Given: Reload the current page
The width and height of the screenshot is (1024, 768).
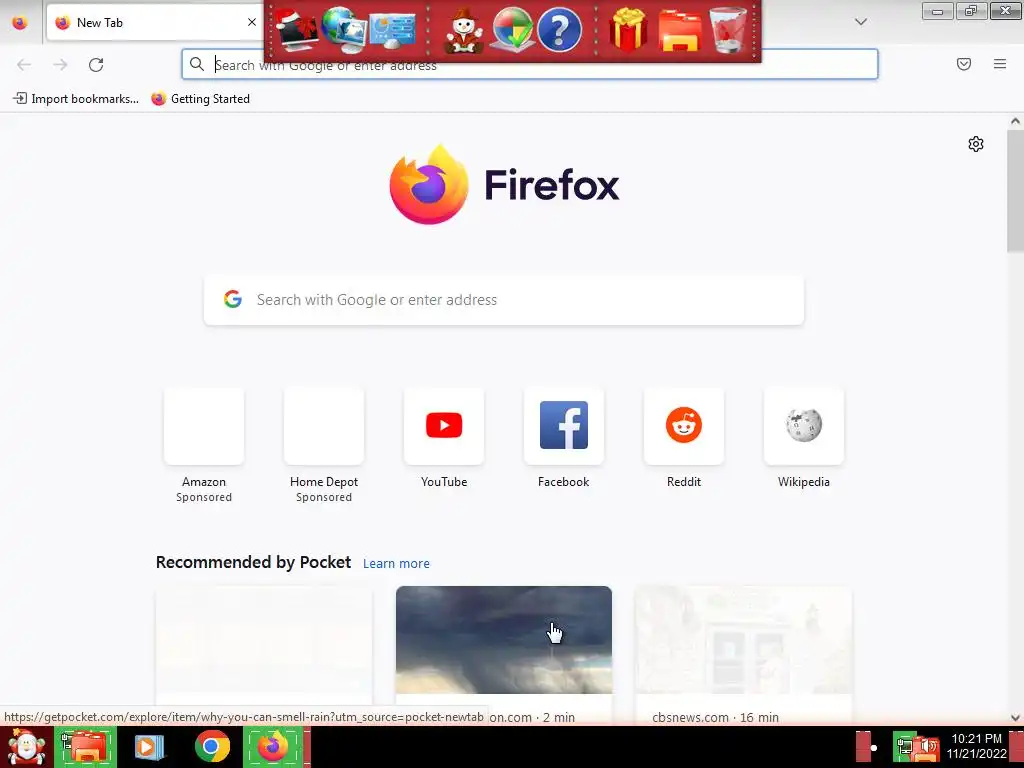Looking at the screenshot, I should pyautogui.click(x=96, y=64).
